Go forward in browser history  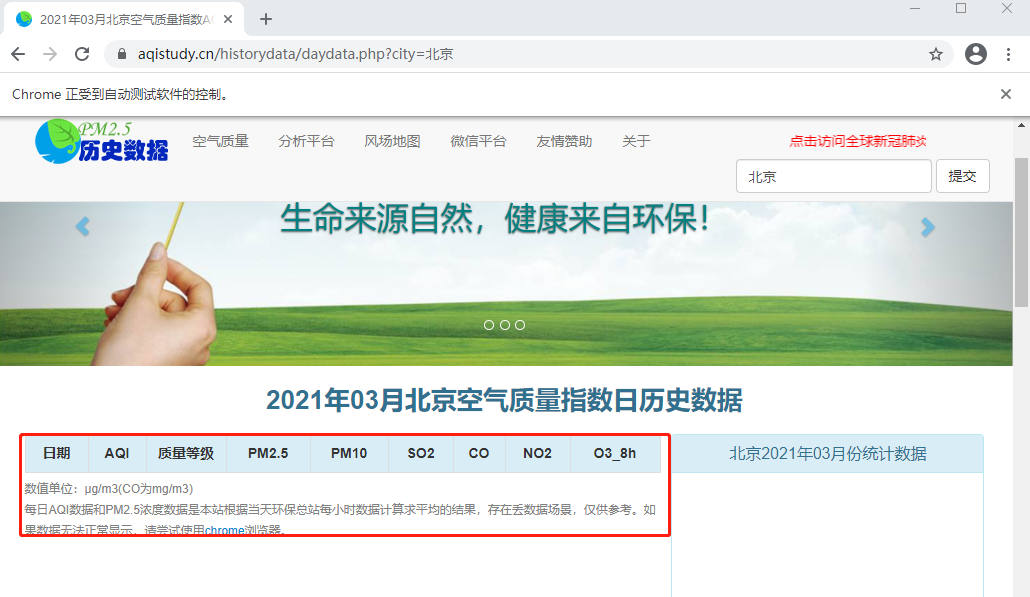[50, 54]
